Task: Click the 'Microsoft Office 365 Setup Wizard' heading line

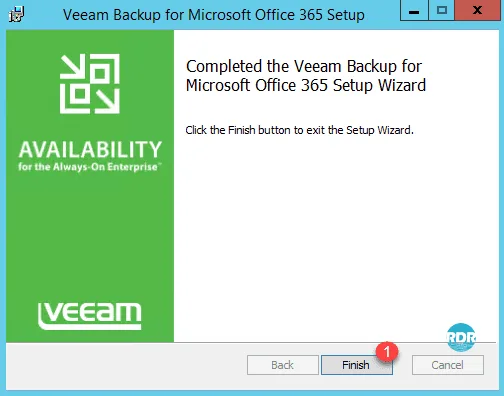Action: 306,85
